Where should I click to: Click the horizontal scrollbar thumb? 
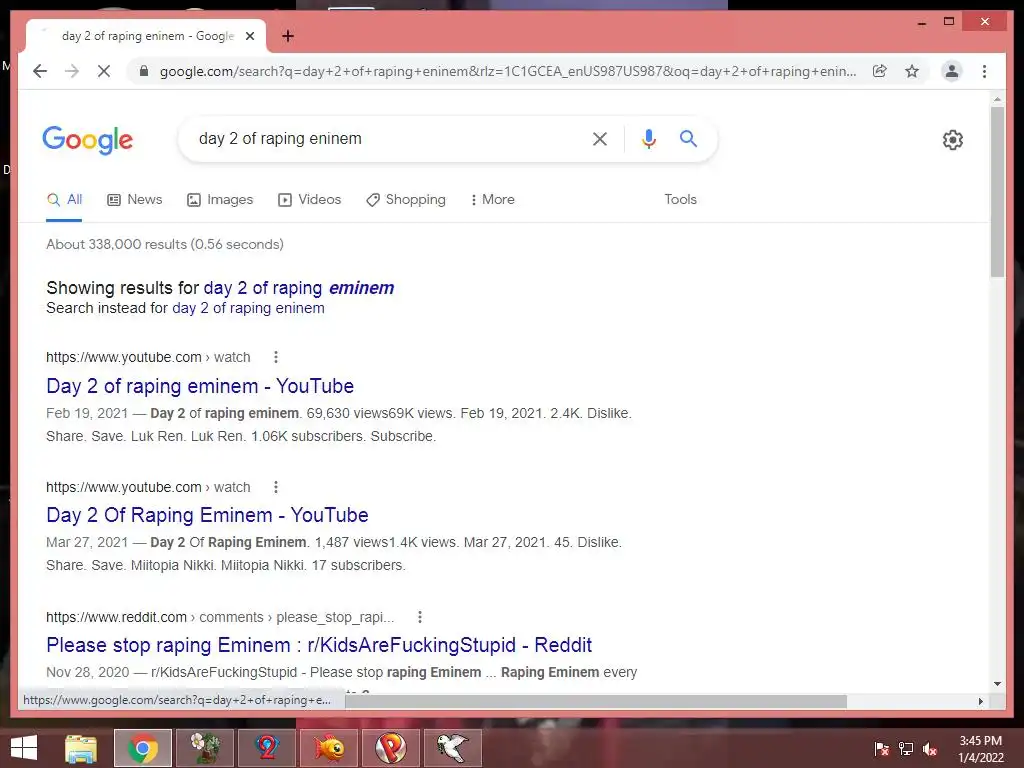[596, 701]
